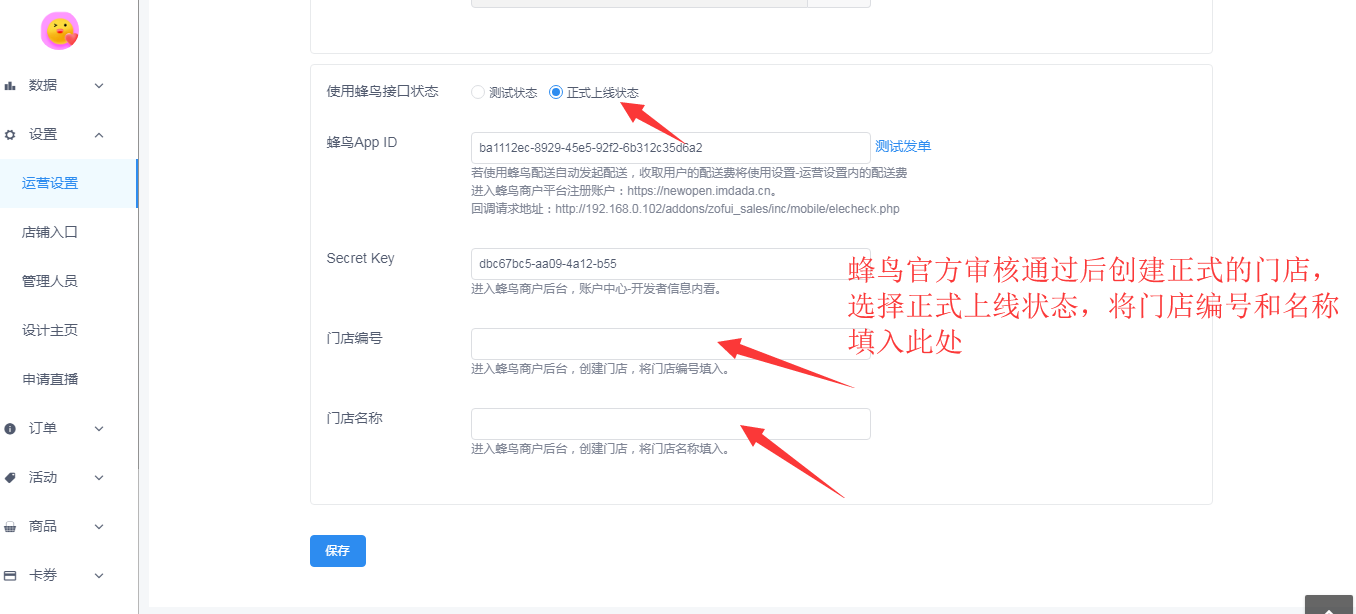Image resolution: width=1356 pixels, height=614 pixels.
Task: Click the basket icon beside 商品
Action: 10,527
